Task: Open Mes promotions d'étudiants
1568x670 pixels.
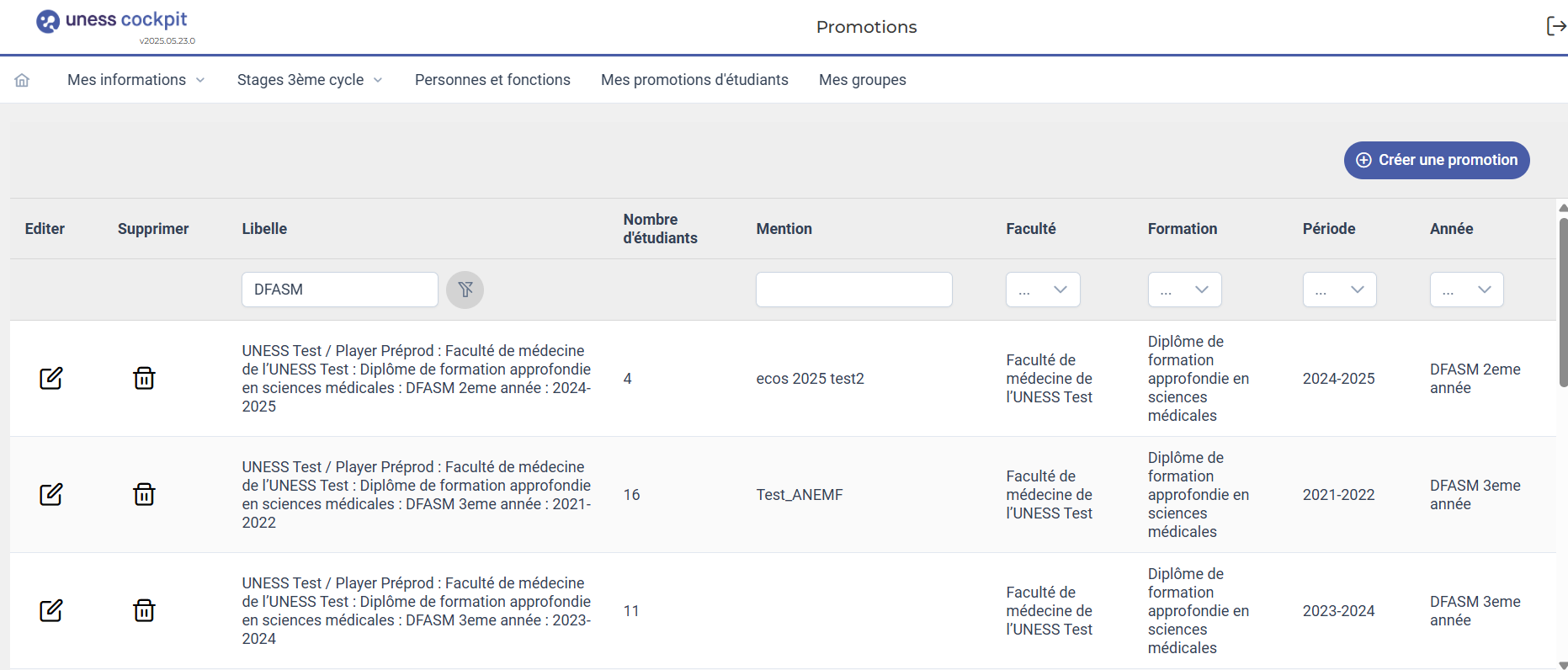Action: click(x=694, y=80)
